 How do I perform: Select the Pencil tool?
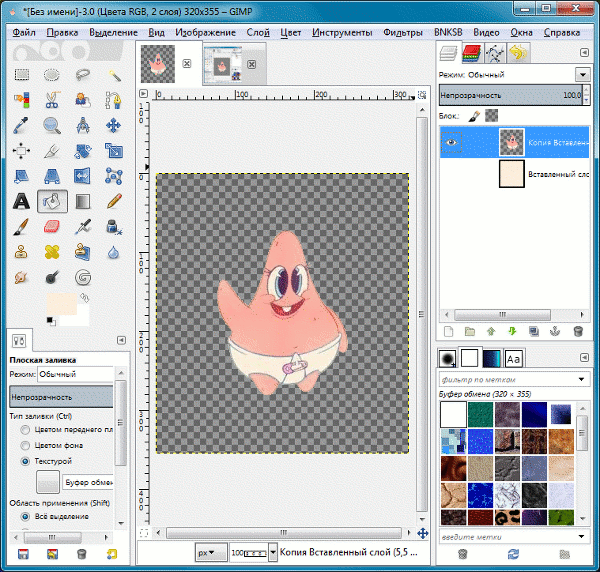114,201
